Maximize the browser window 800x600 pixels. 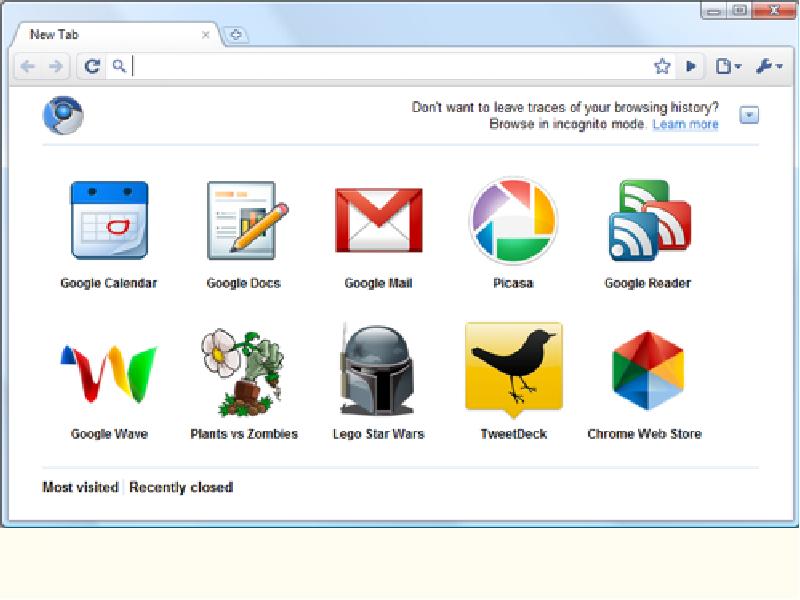(x=740, y=10)
